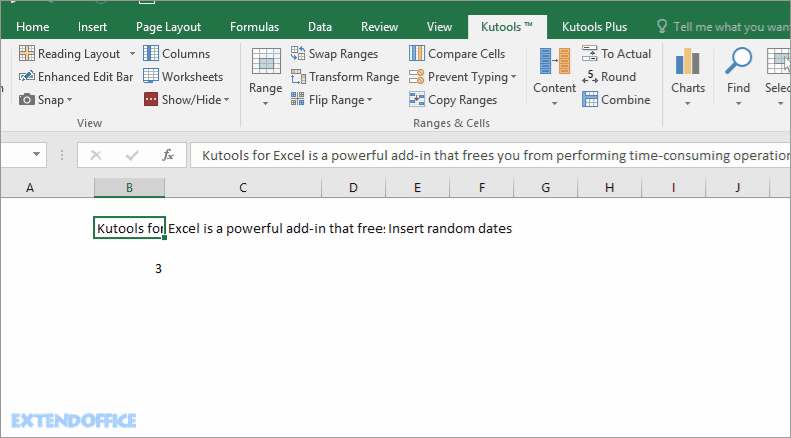Click the Round icon
The height and width of the screenshot is (438, 791).
(x=590, y=77)
